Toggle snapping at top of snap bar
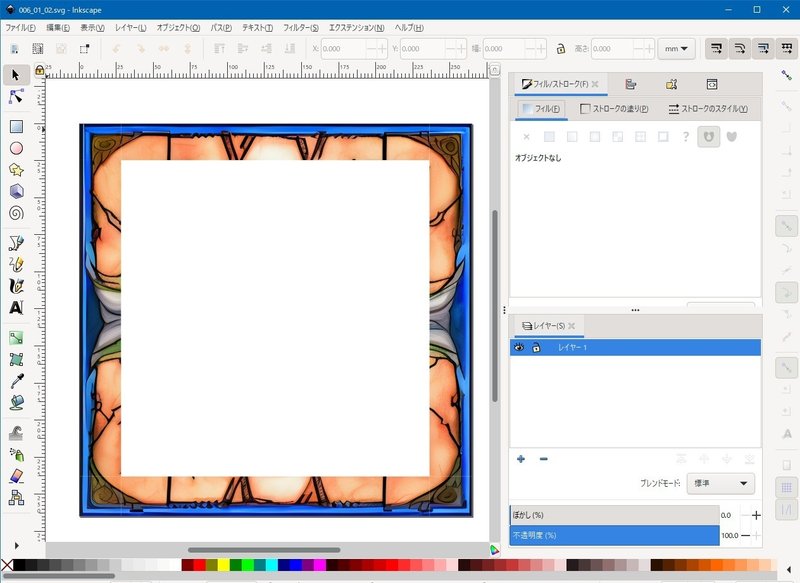 786,75
